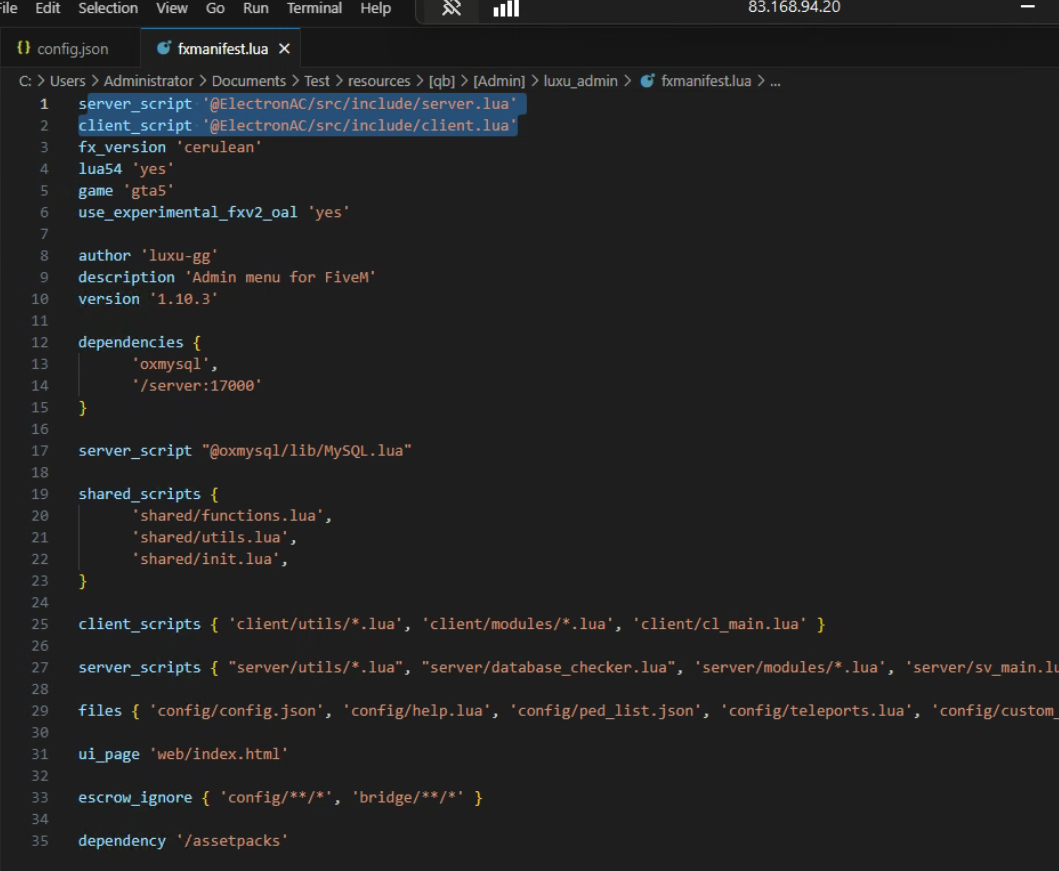This screenshot has height=871, width=1059.
Task: Switch to the config.json tab
Action: 70,49
